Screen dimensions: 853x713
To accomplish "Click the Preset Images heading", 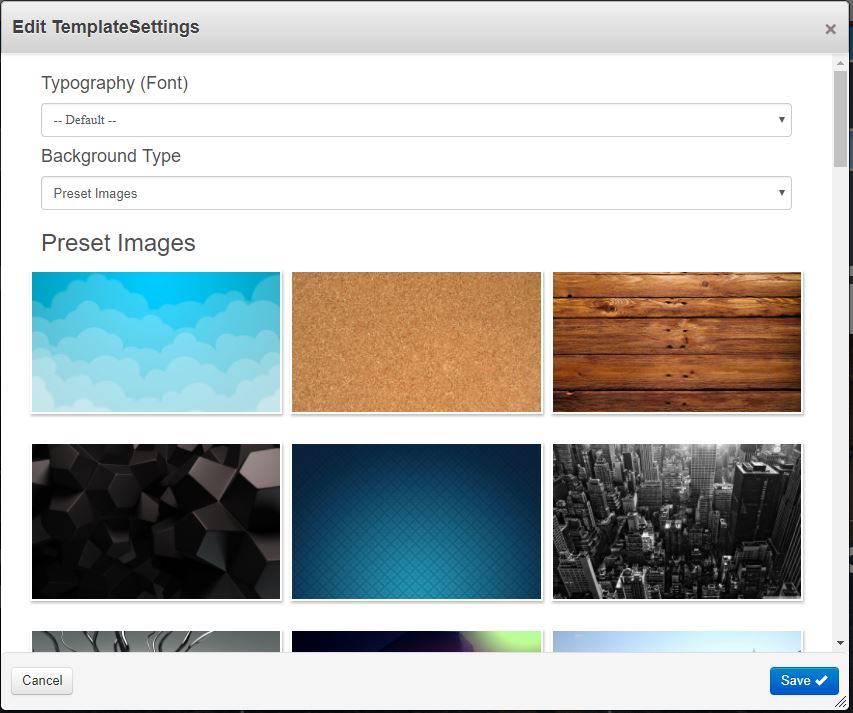I will pyautogui.click(x=118, y=243).
